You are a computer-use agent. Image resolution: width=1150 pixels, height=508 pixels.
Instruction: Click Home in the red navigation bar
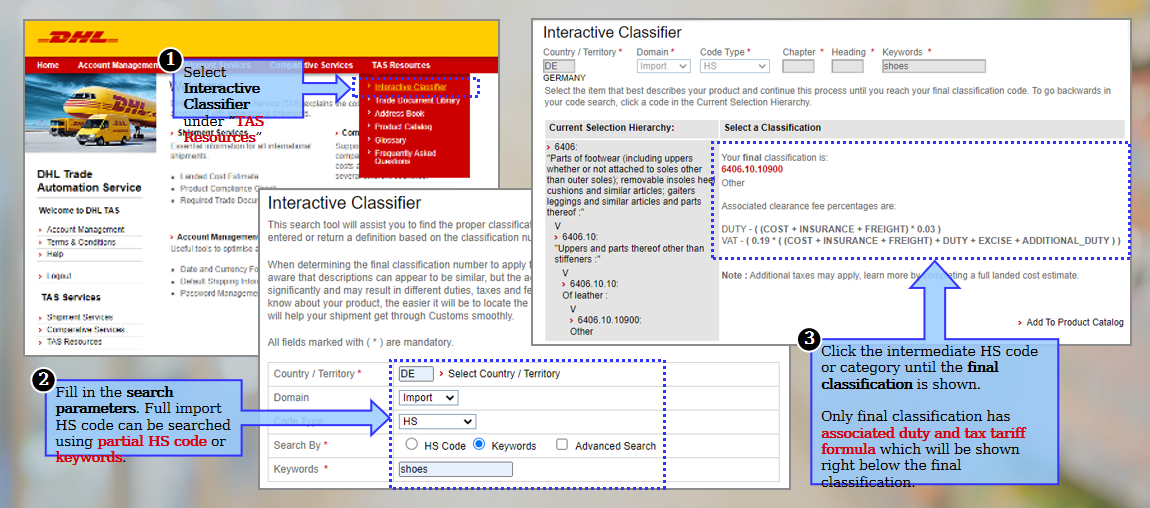[x=48, y=65]
